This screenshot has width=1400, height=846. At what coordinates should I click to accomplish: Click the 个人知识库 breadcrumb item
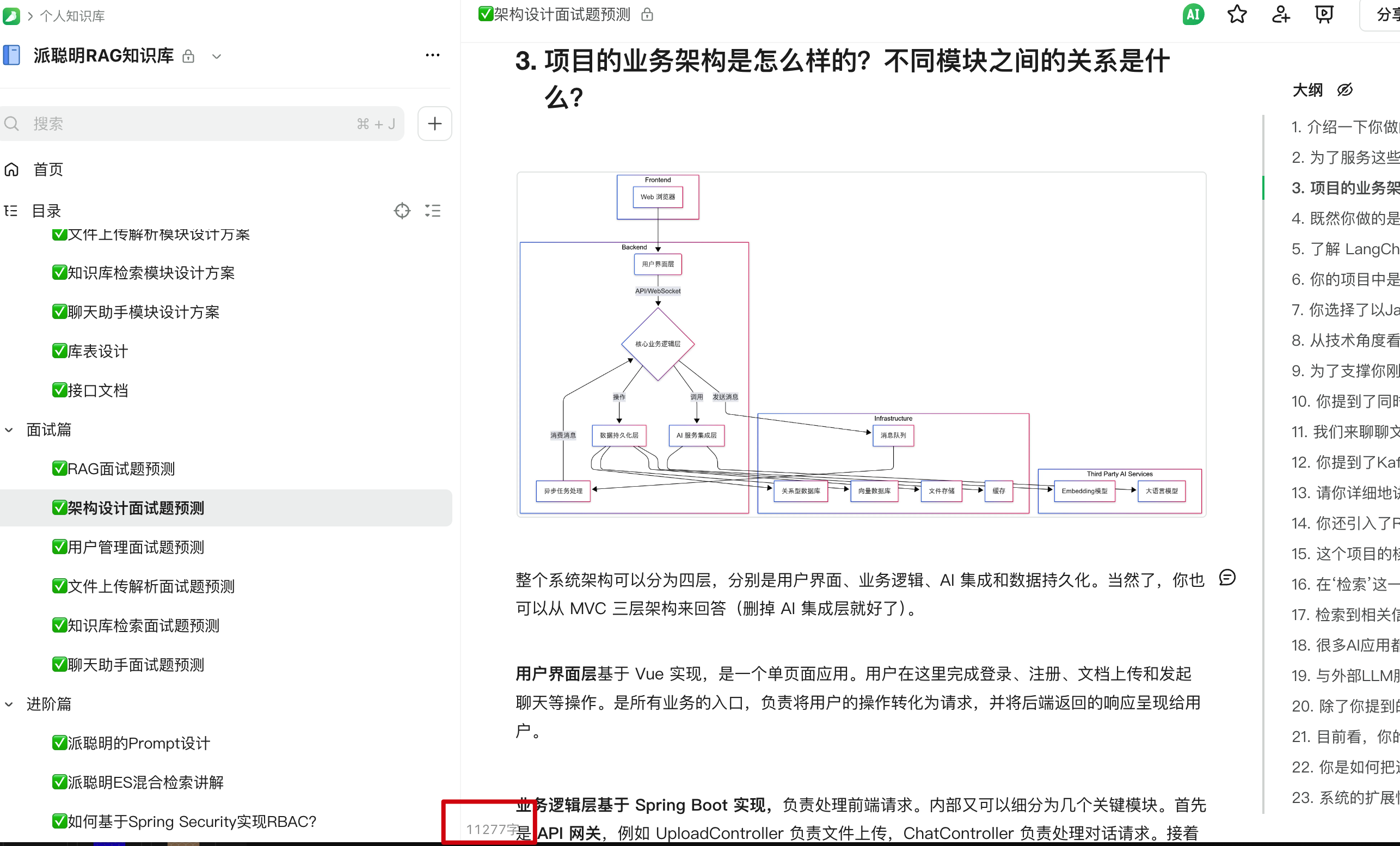[x=72, y=16]
